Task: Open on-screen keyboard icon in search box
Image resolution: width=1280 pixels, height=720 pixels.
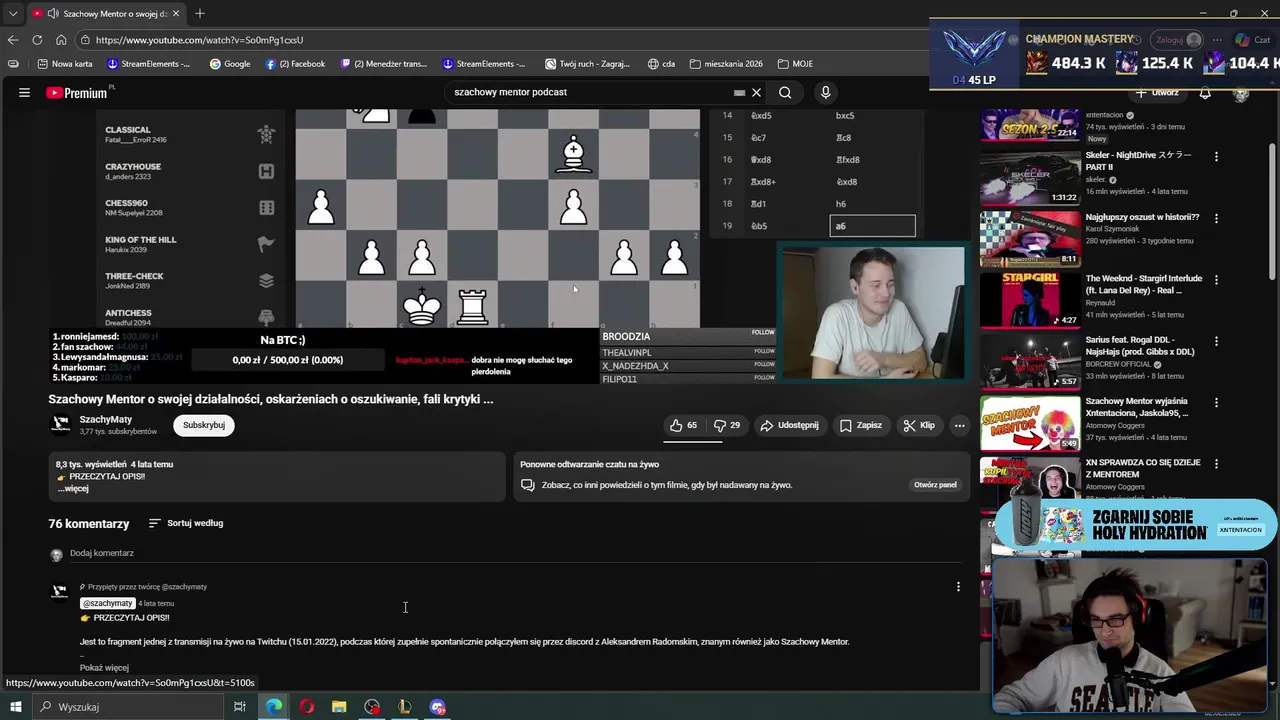Action: (739, 92)
